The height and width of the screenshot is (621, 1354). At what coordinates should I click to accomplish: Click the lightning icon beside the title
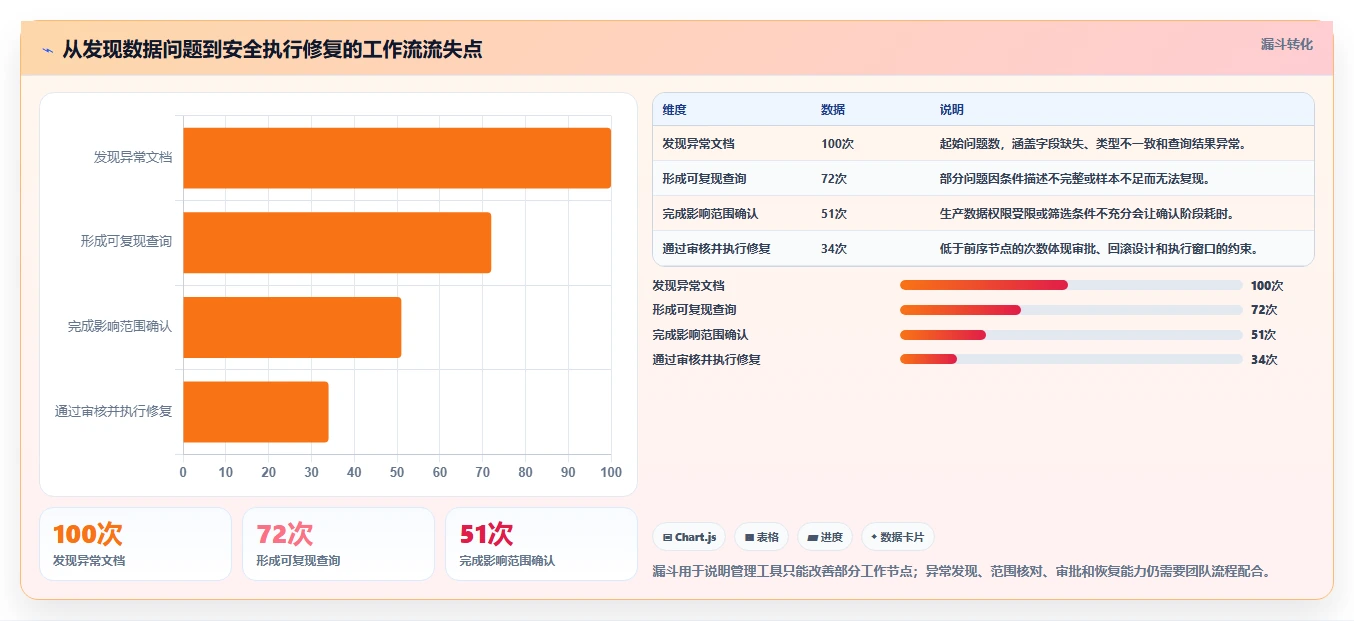click(x=47, y=50)
